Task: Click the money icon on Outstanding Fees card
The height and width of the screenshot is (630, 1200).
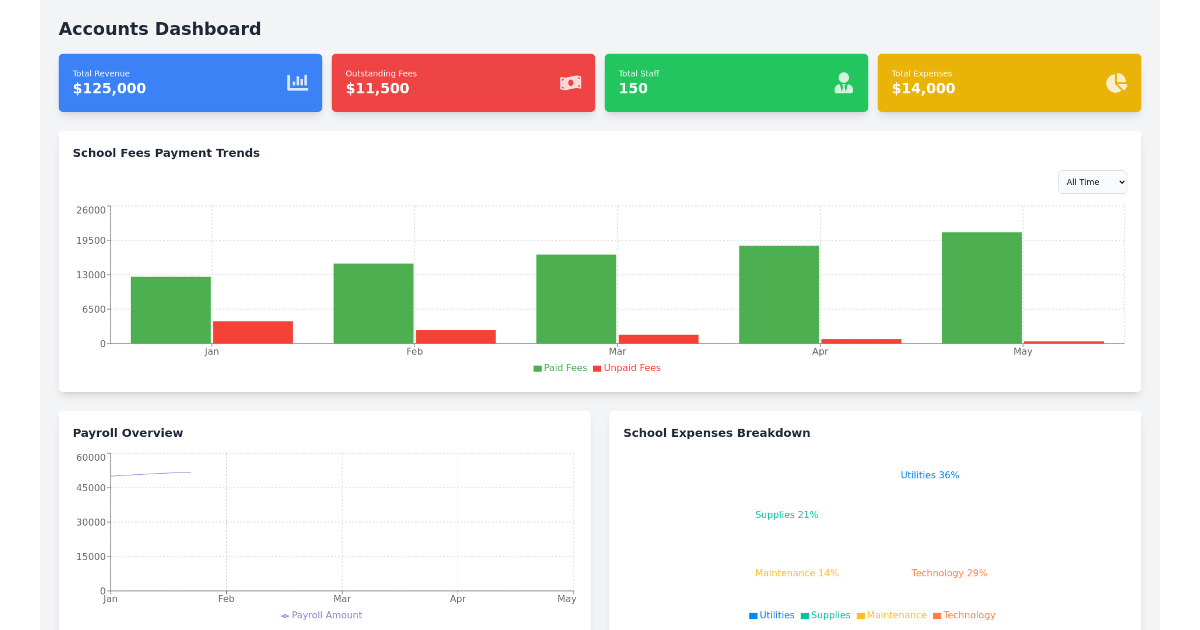Action: tap(570, 82)
